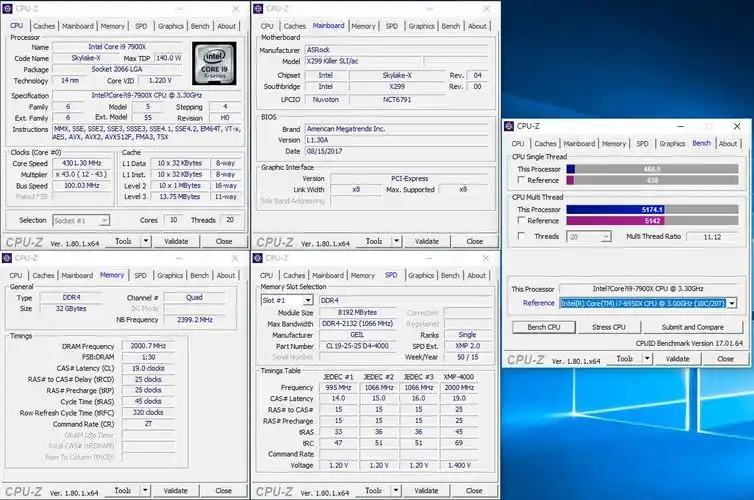Click the Manufacturer value ASRock
Screen dimensions: 754x500
click(397, 50)
